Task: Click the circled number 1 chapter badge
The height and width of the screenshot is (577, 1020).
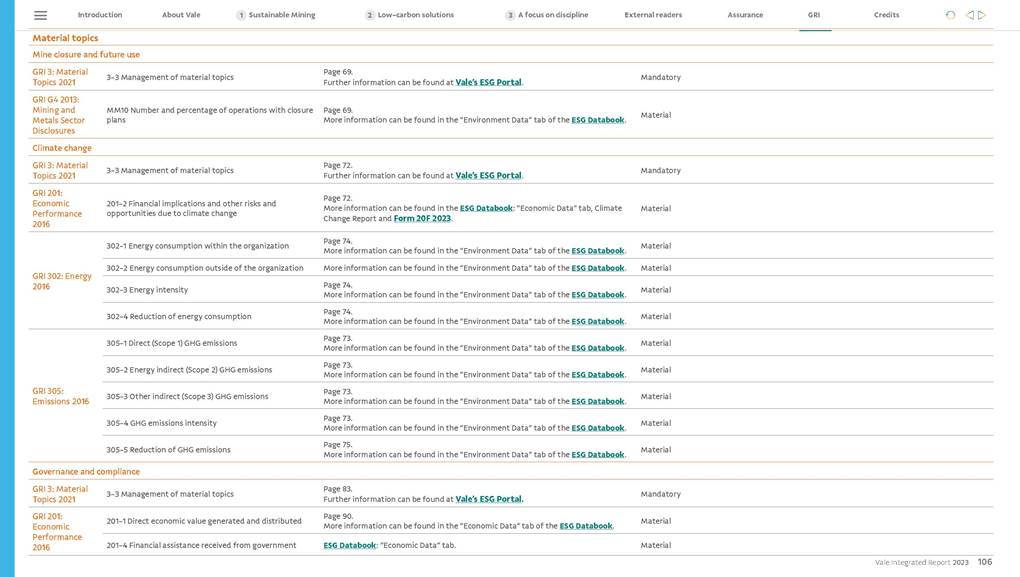Action: point(241,15)
